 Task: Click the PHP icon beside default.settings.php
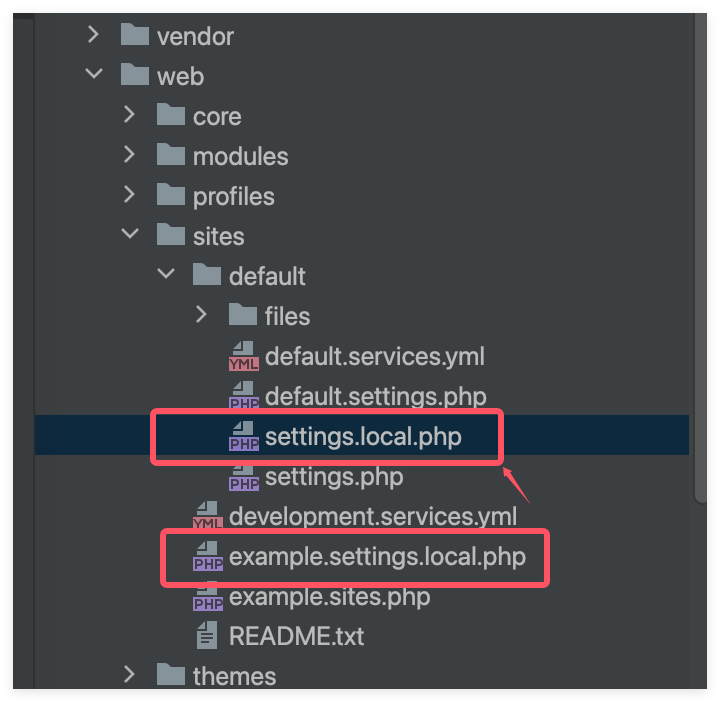pyautogui.click(x=244, y=397)
